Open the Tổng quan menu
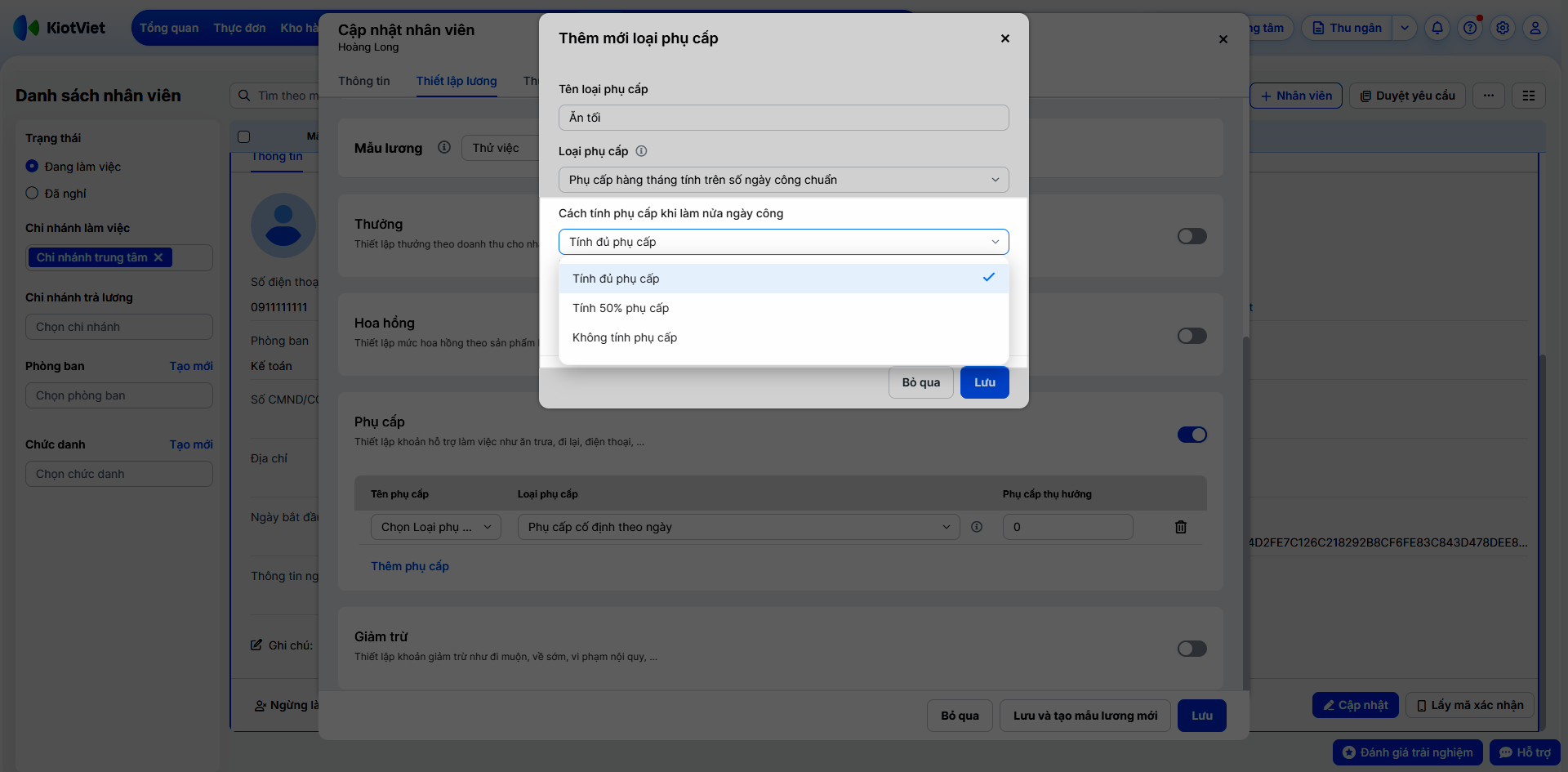 169,28
